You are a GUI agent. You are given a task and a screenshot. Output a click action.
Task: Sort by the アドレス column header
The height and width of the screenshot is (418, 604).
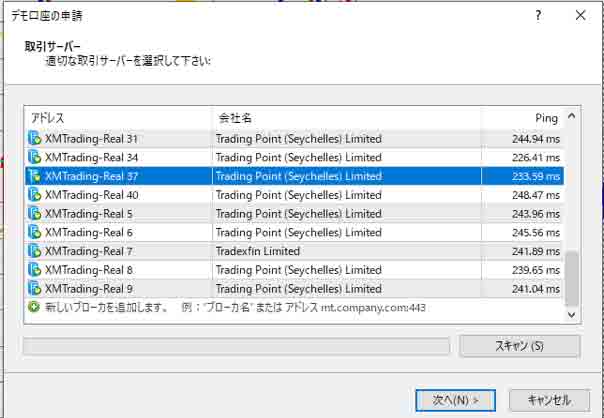(119, 118)
